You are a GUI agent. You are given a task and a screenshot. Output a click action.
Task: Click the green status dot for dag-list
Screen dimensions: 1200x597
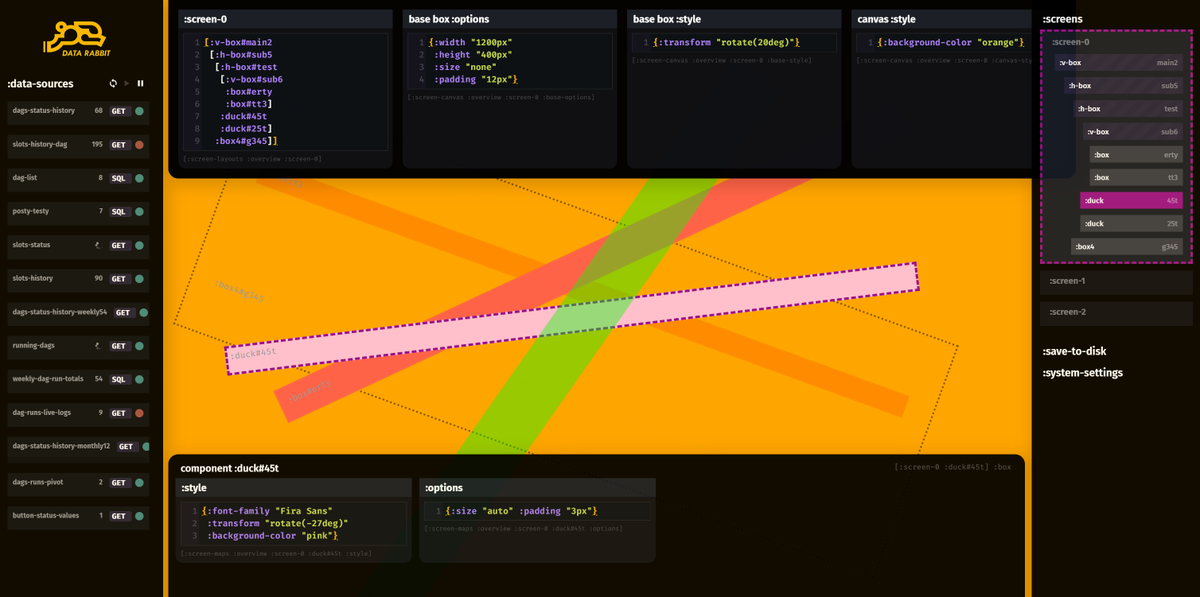point(139,178)
